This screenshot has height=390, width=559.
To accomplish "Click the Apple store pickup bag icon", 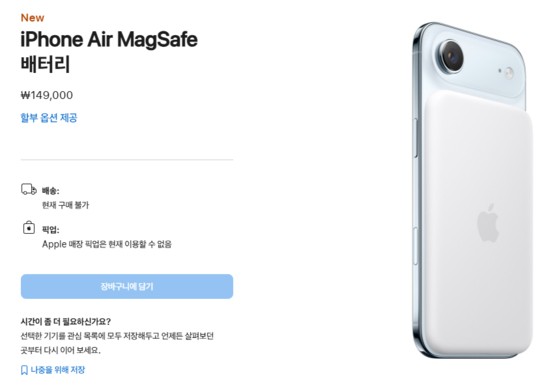I will pos(29,227).
